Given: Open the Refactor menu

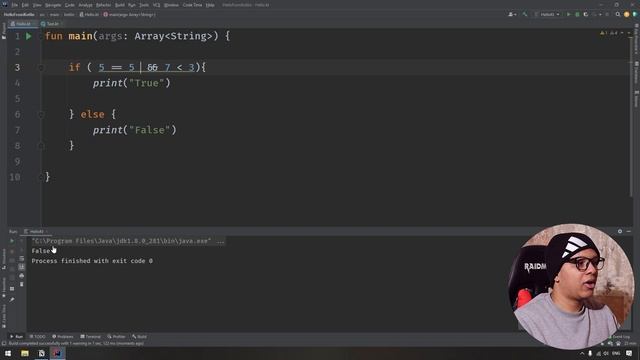Looking at the screenshot, I should [x=103, y=5].
